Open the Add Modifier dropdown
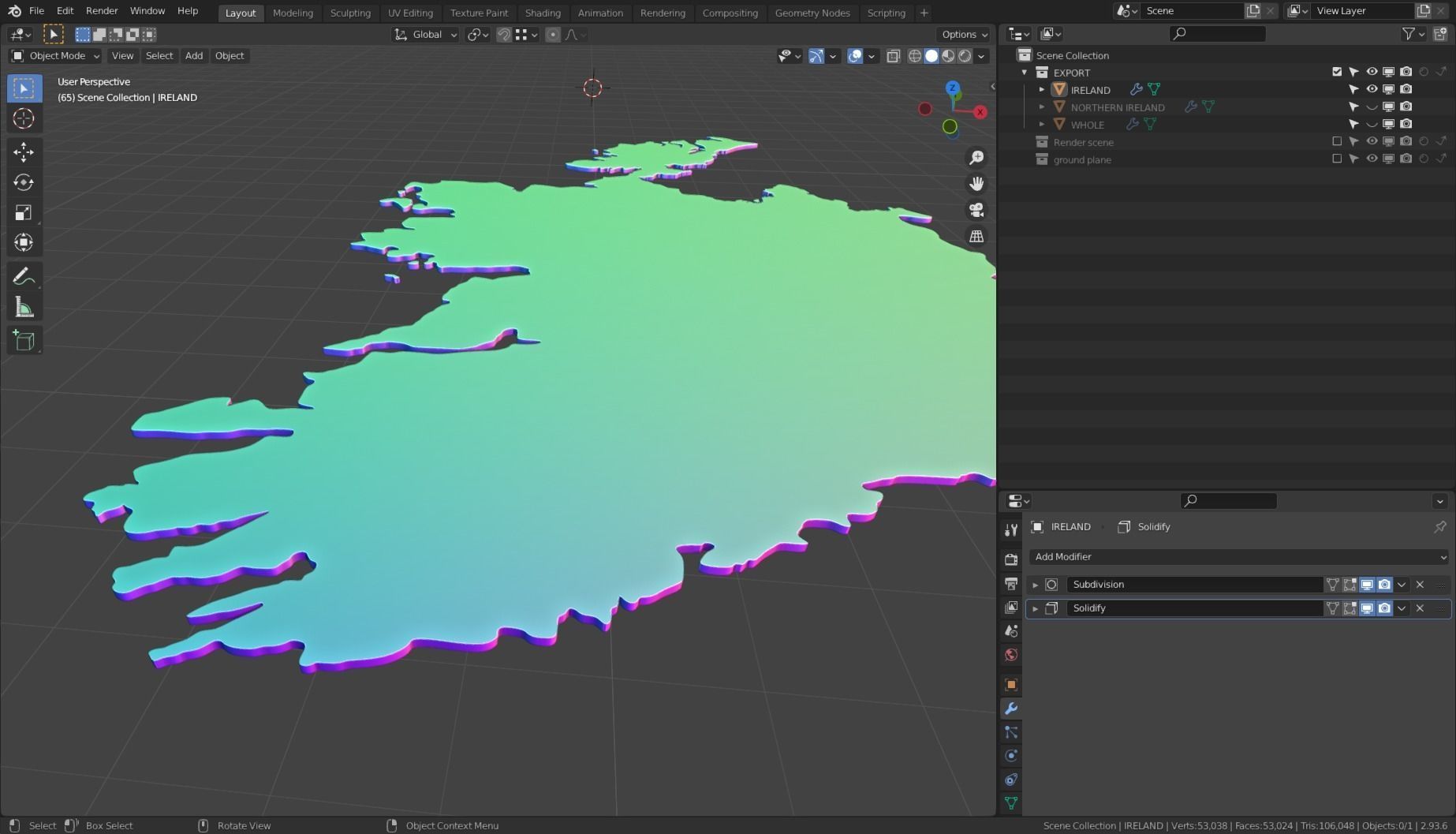This screenshot has height=834, width=1456. (1239, 557)
